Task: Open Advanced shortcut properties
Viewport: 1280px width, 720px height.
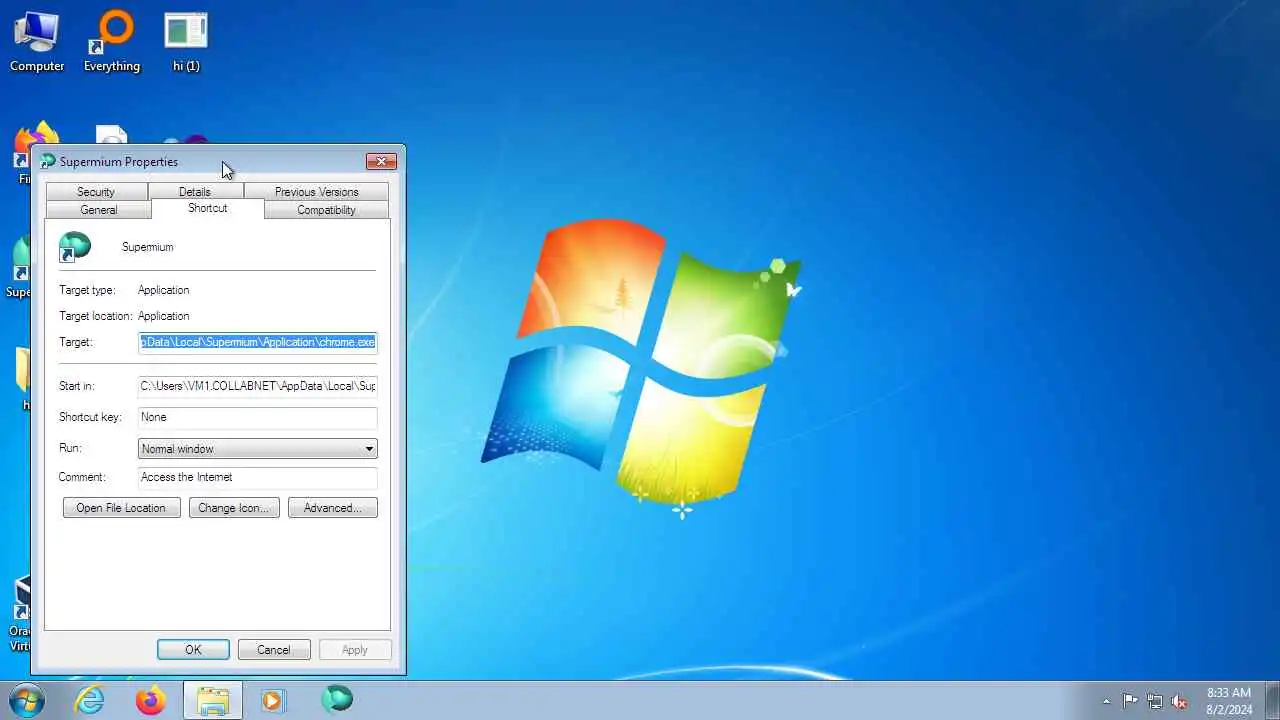Action: coord(333,508)
